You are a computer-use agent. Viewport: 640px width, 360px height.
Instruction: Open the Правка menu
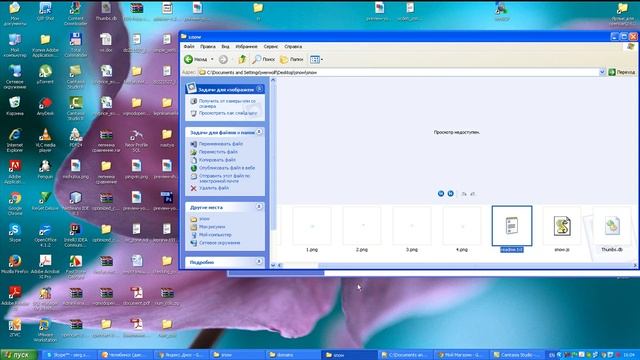[208, 47]
